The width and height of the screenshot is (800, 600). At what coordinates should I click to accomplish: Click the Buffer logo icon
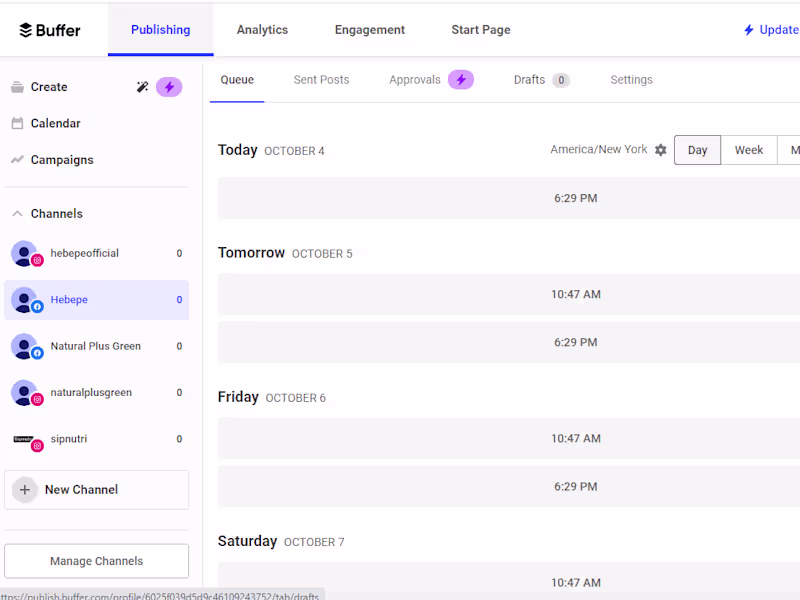pyautogui.click(x=26, y=30)
